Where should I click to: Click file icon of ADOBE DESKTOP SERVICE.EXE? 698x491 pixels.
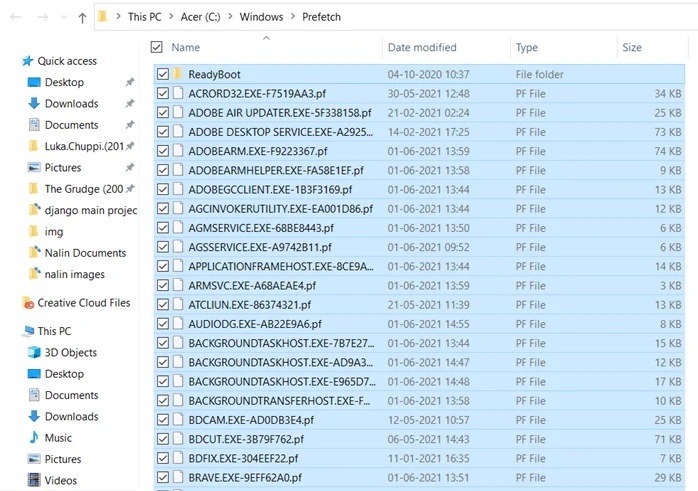178,131
